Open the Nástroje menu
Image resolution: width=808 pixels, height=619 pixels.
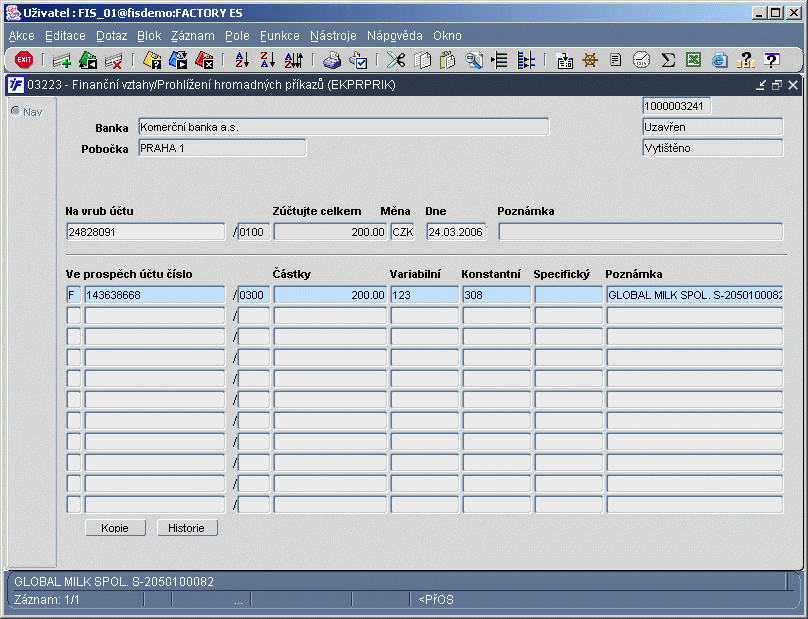(x=333, y=36)
